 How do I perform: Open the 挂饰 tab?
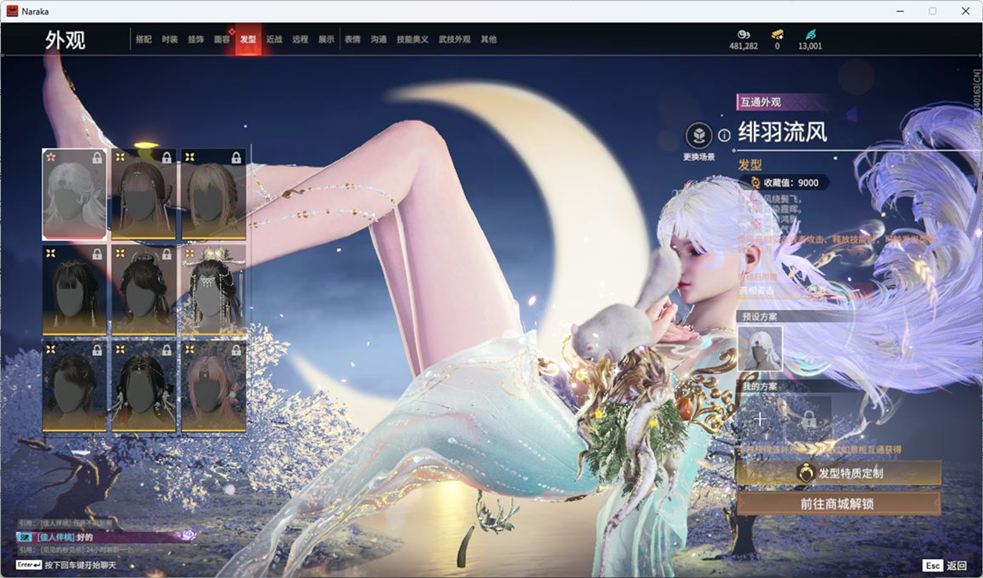tap(196, 39)
